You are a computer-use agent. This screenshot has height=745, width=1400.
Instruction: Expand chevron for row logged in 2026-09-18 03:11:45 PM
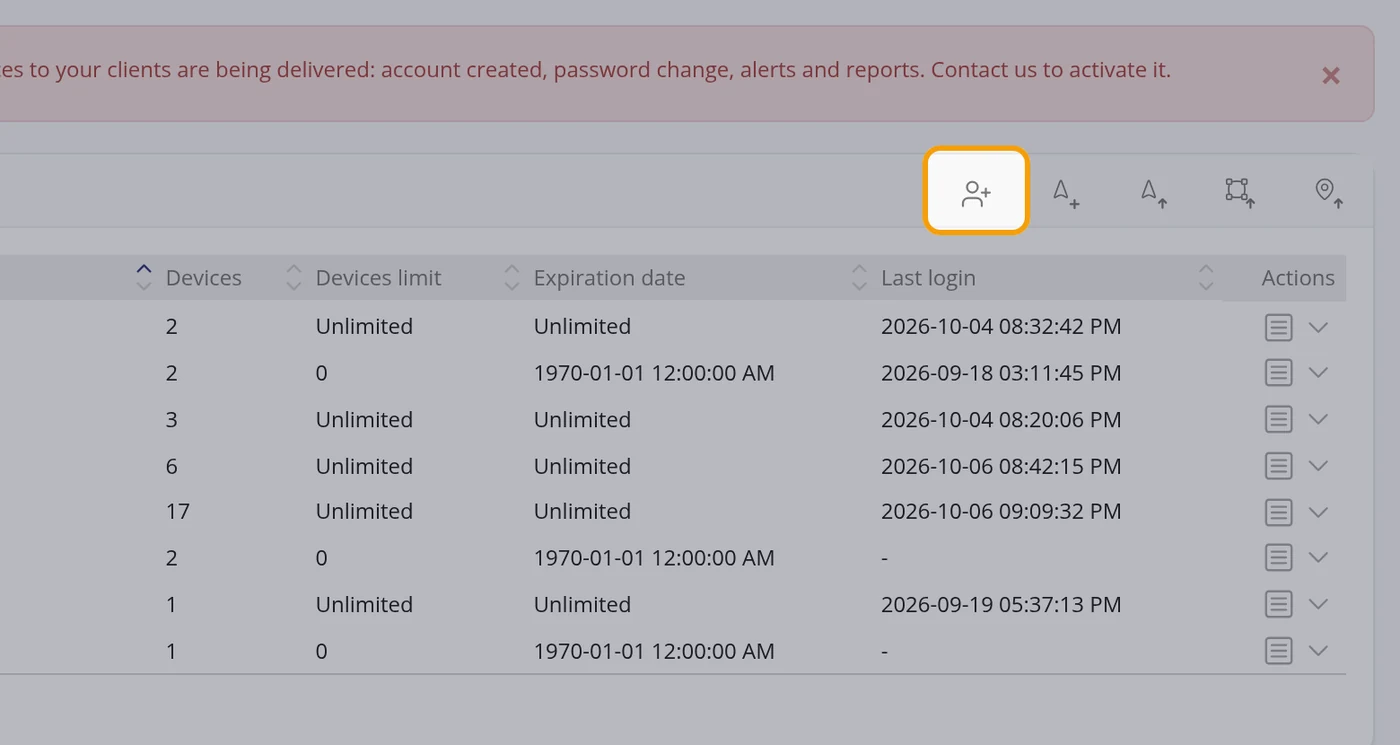click(x=1318, y=373)
